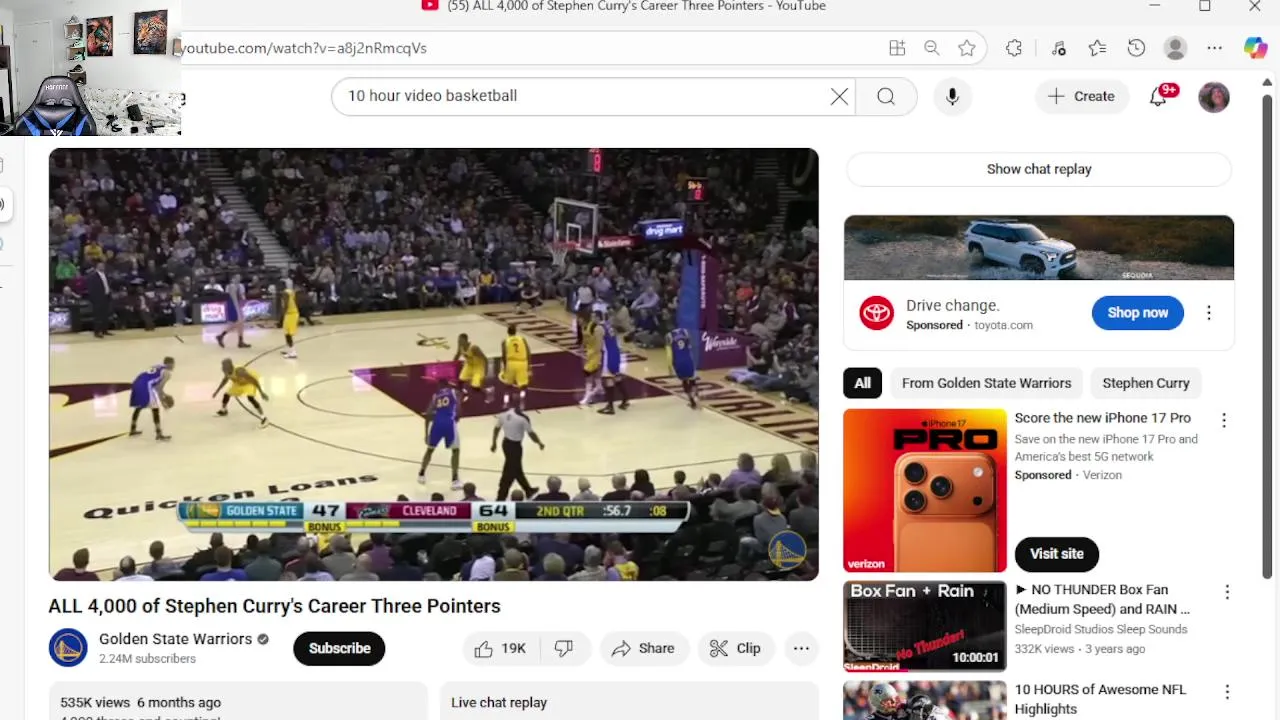Open the YouTube account avatar menu
This screenshot has width=1280, height=720.
[x=1214, y=97]
